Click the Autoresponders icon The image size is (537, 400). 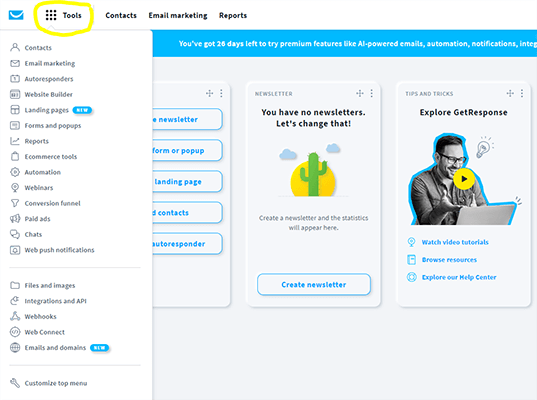[15, 79]
